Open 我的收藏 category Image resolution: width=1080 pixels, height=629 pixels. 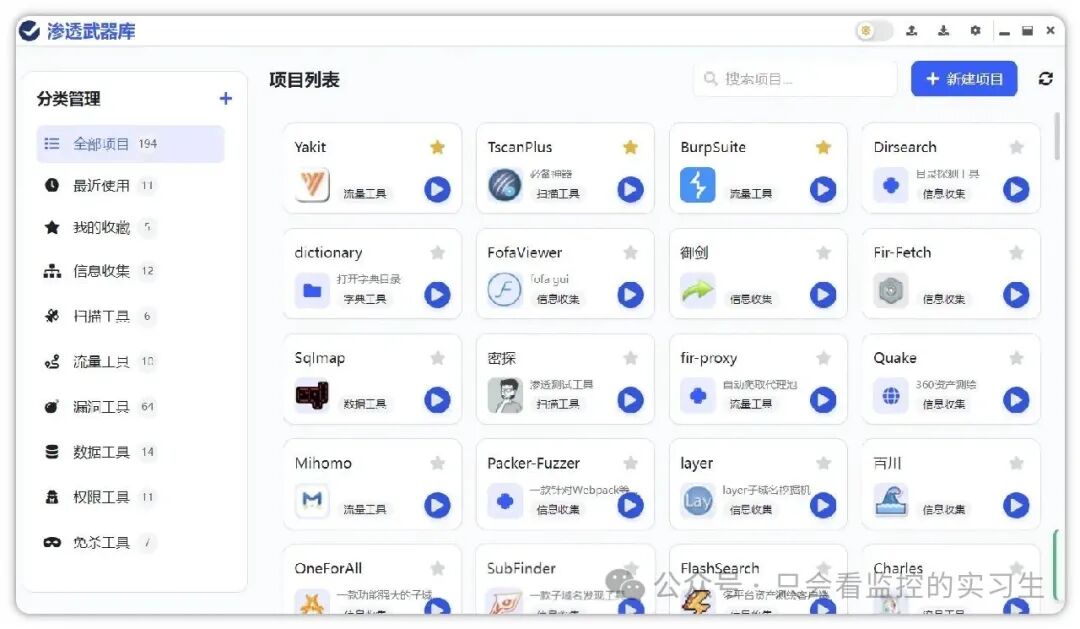(x=130, y=227)
